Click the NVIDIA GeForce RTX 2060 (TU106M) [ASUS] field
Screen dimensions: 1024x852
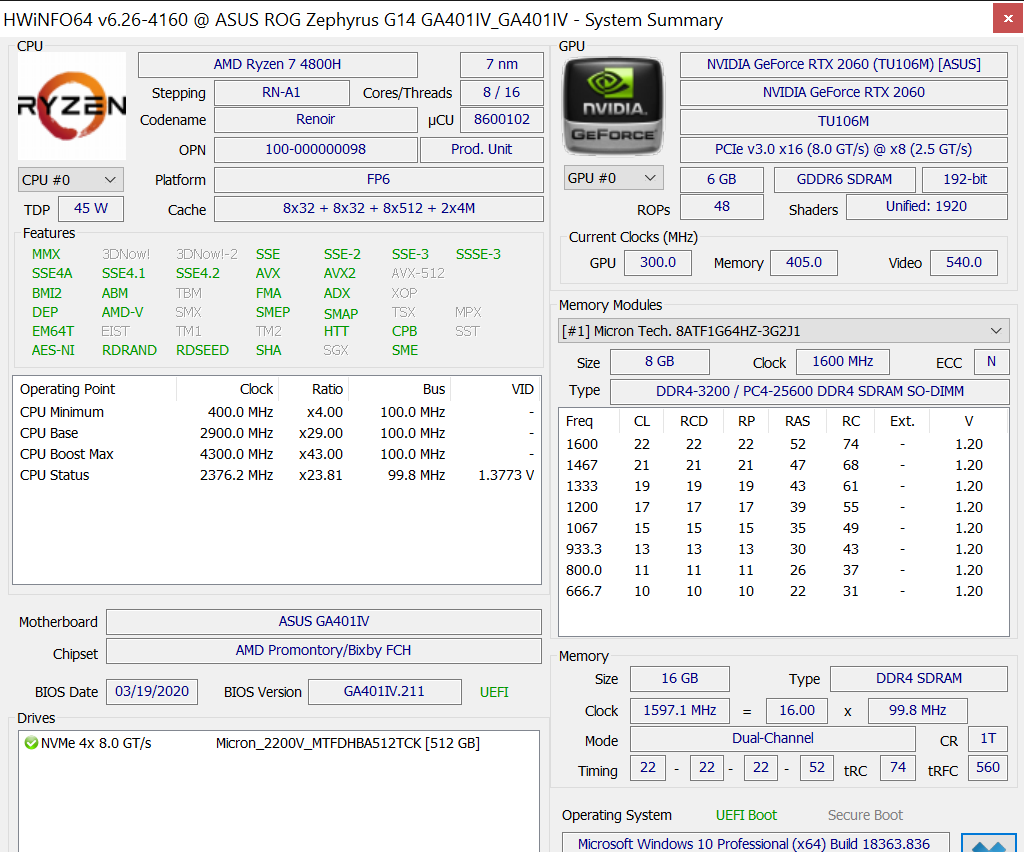tap(843, 64)
